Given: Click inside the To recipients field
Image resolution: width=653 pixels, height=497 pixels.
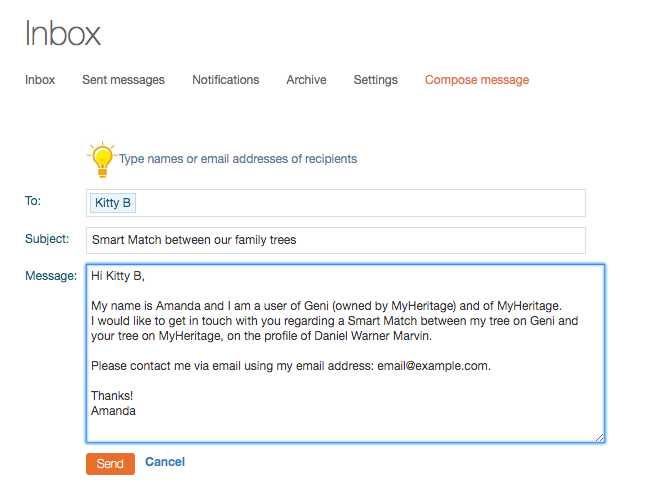Looking at the screenshot, I should [336, 203].
